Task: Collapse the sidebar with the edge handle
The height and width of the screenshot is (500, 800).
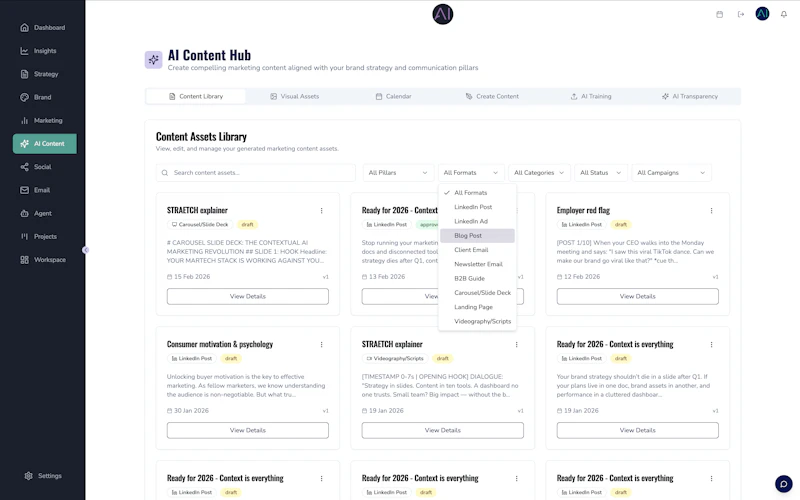Action: 86,250
